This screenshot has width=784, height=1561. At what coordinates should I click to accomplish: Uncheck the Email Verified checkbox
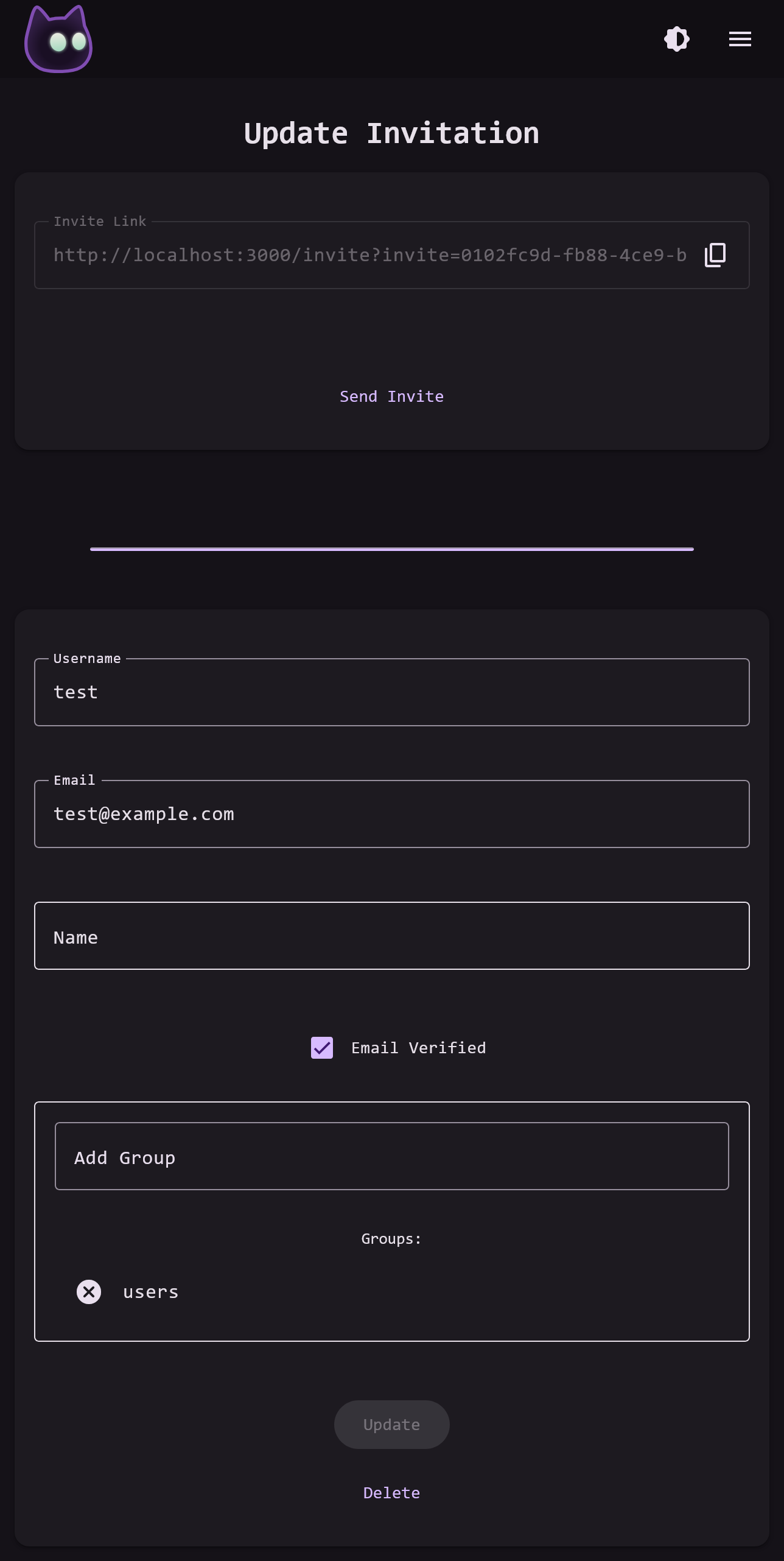point(322,1048)
